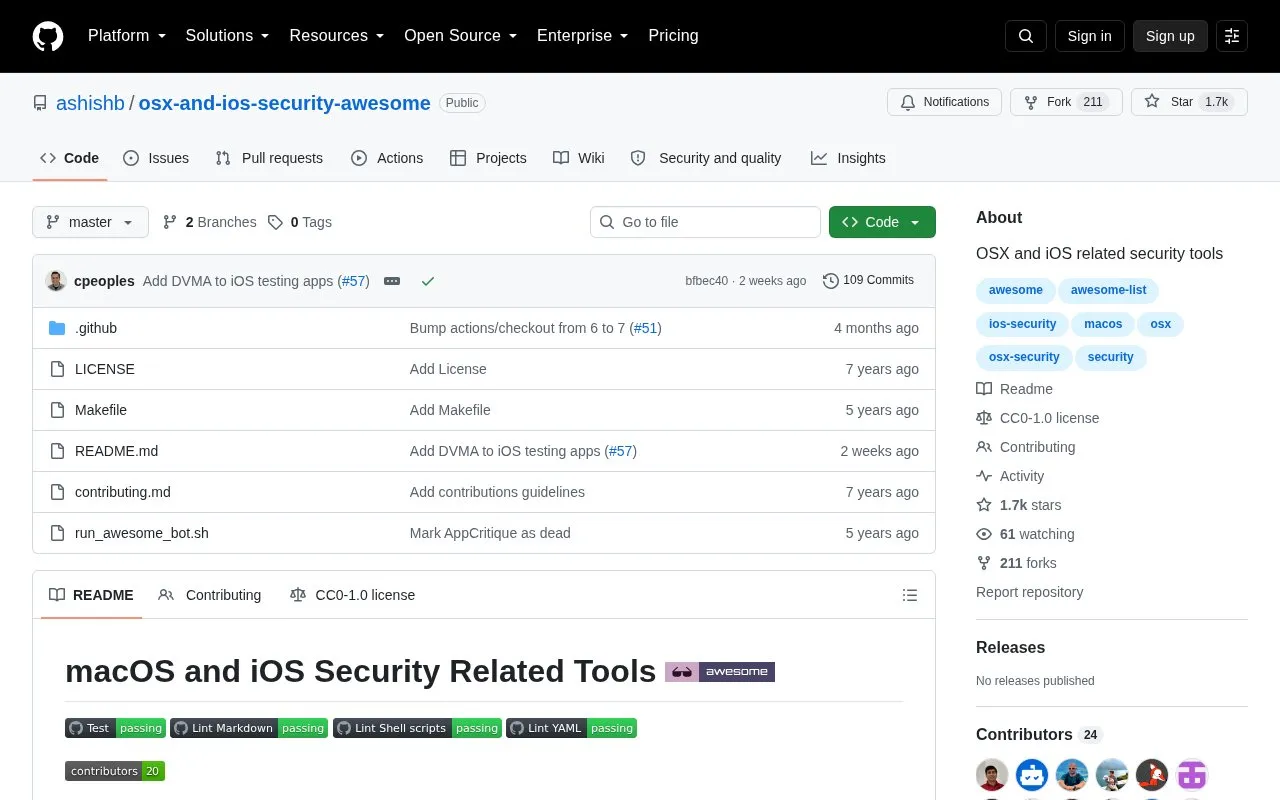Click the green checkmark commit status icon
1280x800 pixels.
coord(428,281)
